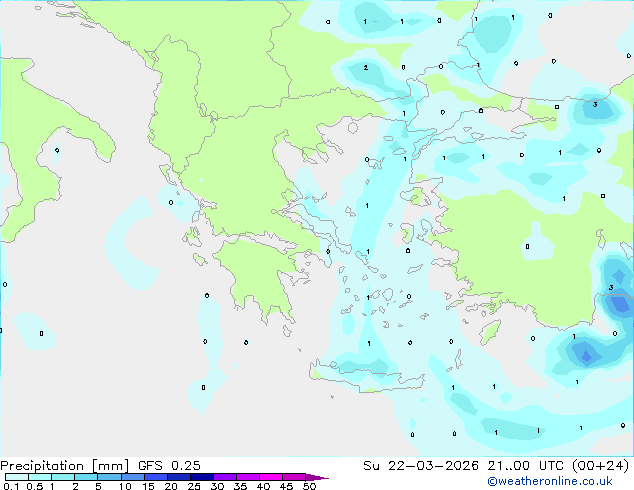Pick the 0.1–0.5 mm palest legend swatch

pyautogui.click(x=17, y=477)
